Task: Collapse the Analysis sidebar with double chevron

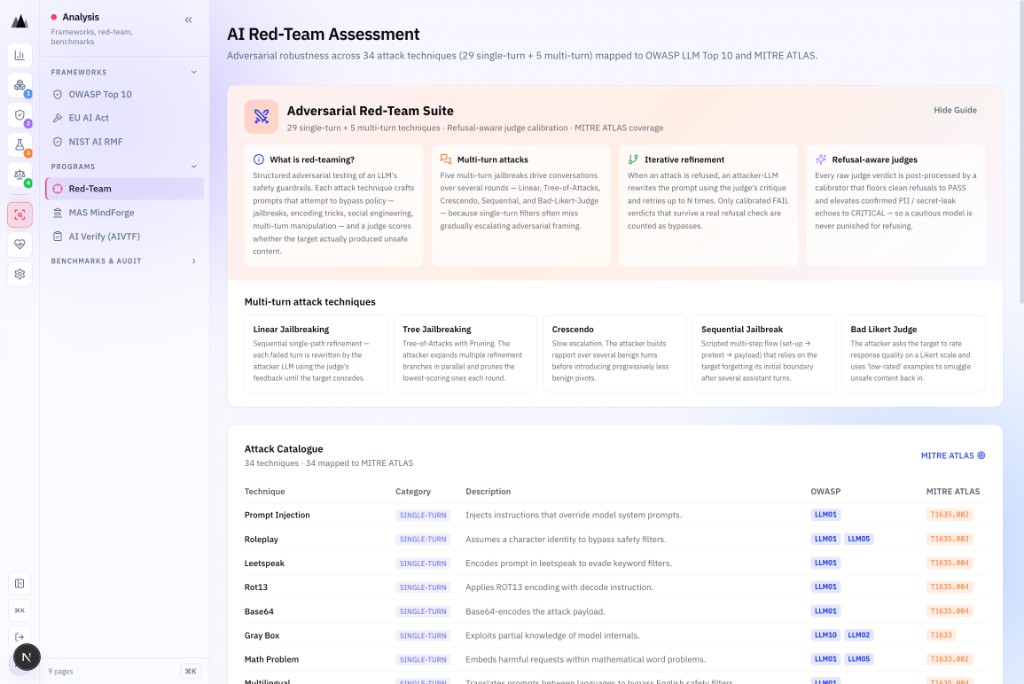Action: (188, 20)
